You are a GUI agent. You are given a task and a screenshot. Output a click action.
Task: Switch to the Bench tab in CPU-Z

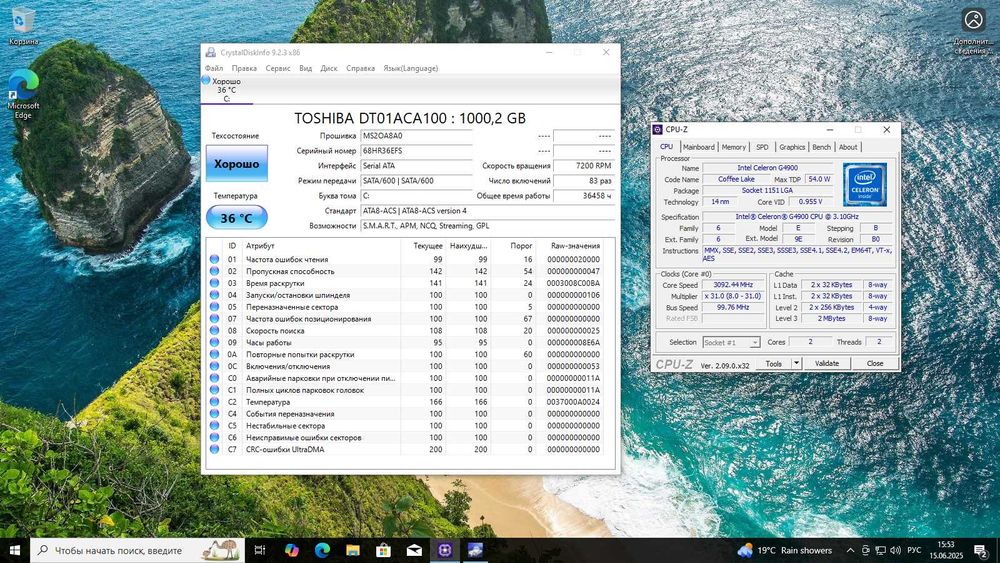point(821,147)
